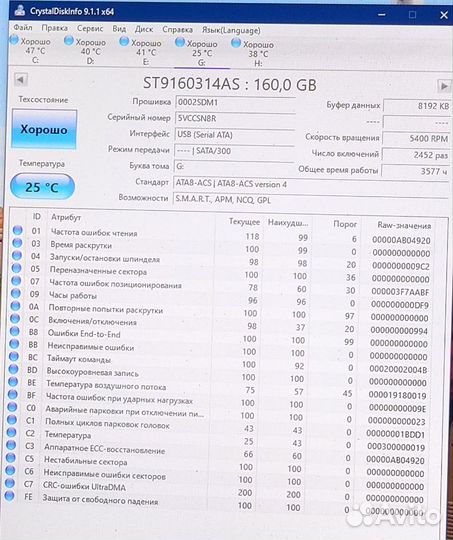Open the Файл menu
453x540 pixels.
coord(23,28)
